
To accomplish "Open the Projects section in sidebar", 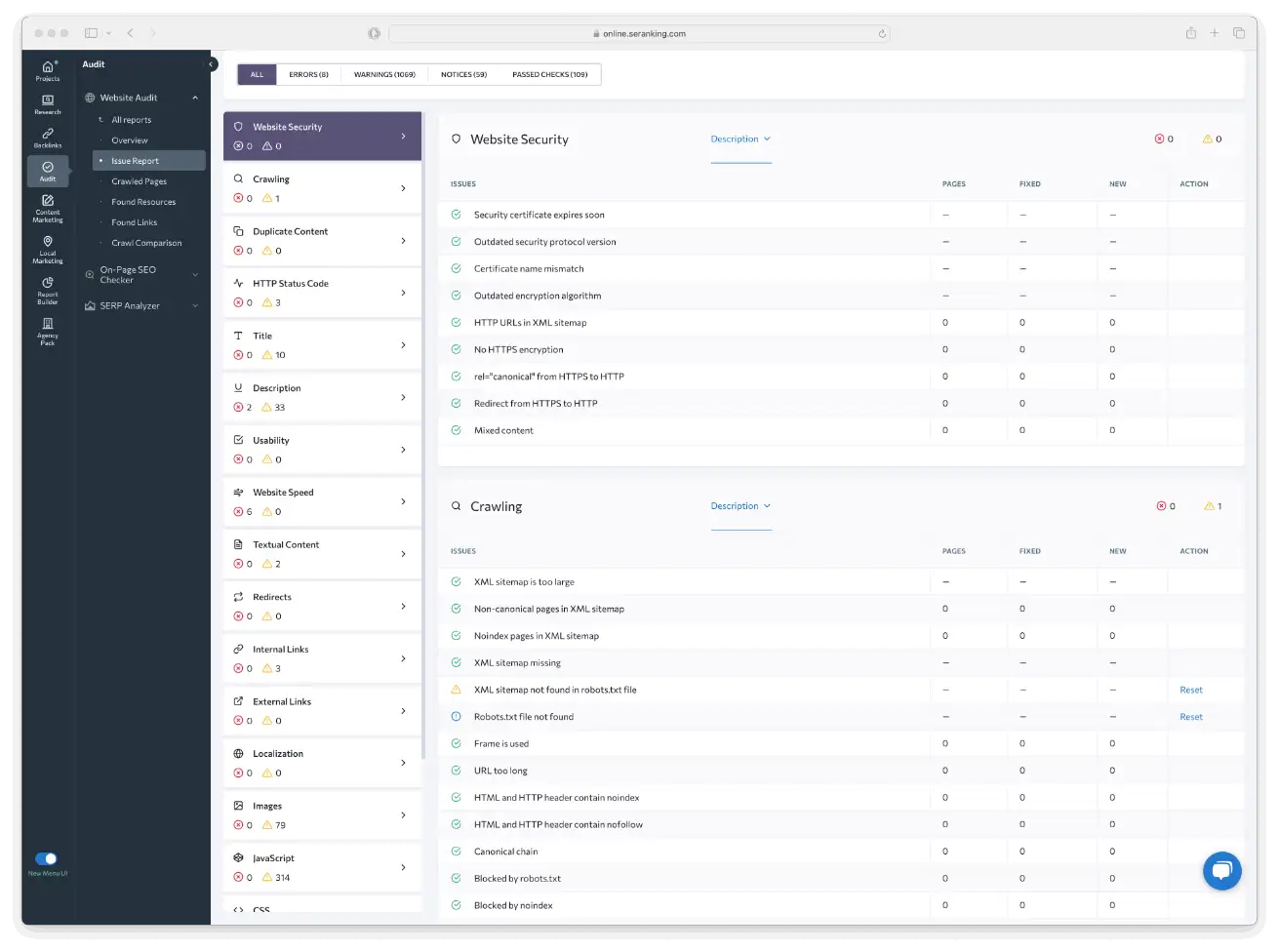I will pyautogui.click(x=47, y=70).
